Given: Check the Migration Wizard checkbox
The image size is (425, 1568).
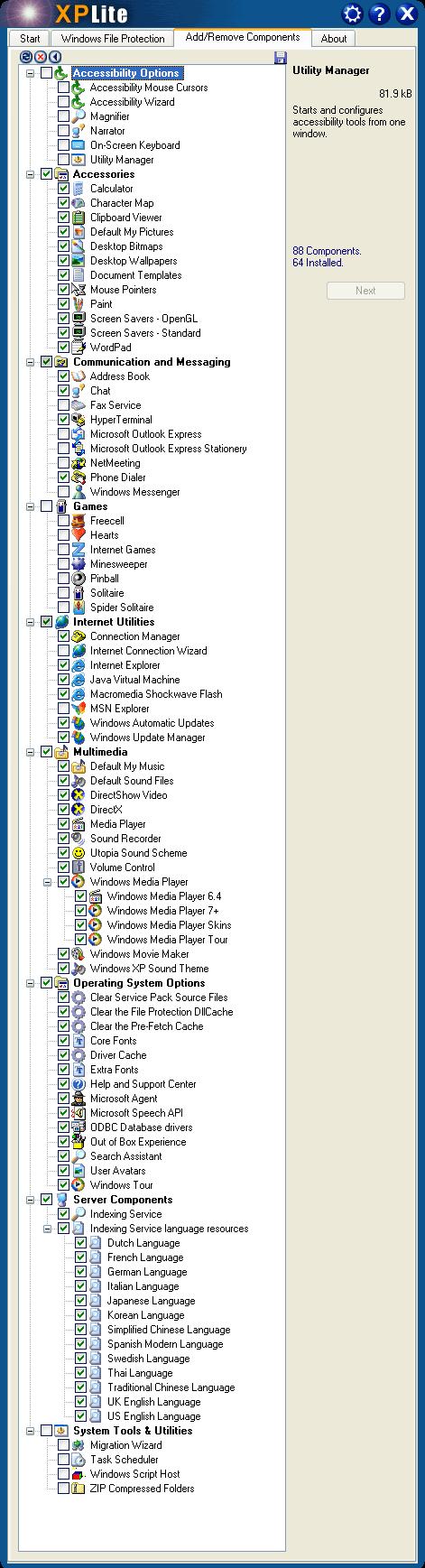Looking at the screenshot, I should pos(63,1445).
